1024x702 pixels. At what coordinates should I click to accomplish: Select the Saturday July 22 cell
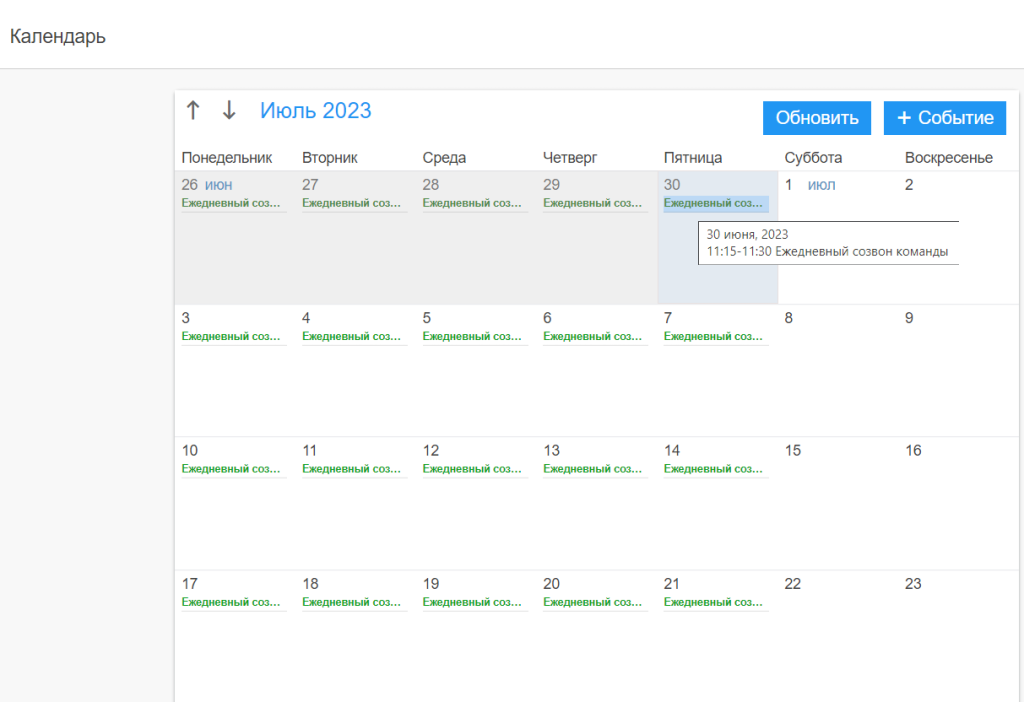pos(837,635)
